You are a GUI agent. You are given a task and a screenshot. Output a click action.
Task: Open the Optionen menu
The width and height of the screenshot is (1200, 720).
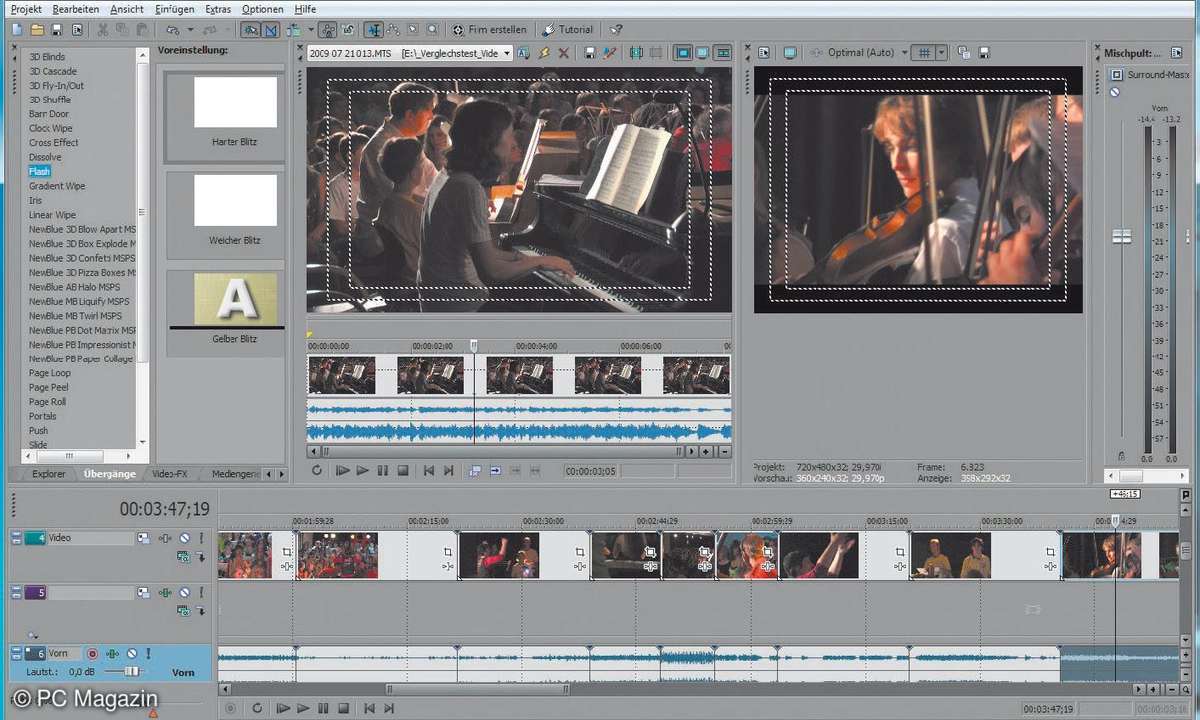coord(263,8)
